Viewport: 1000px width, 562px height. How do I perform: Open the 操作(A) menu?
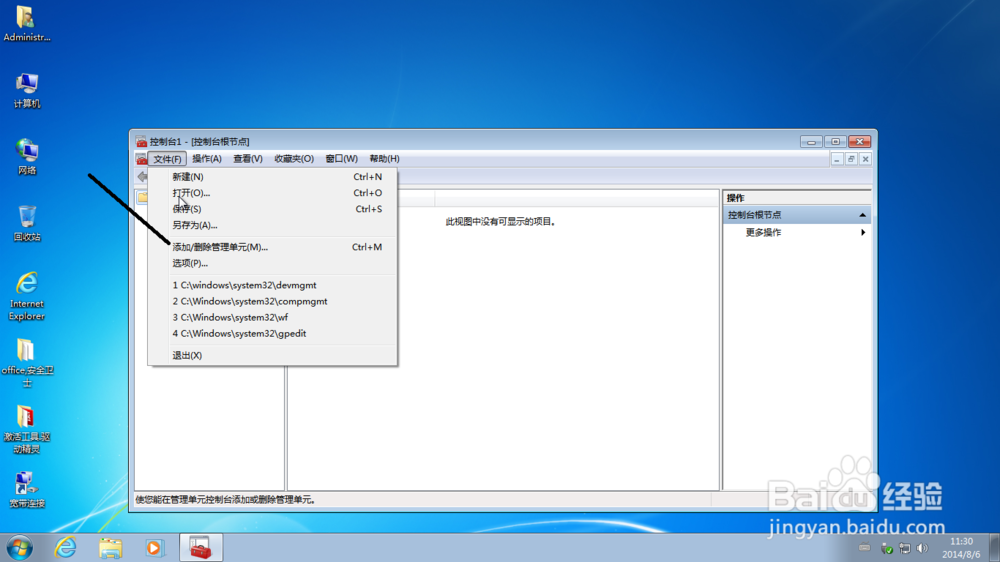[x=207, y=159]
